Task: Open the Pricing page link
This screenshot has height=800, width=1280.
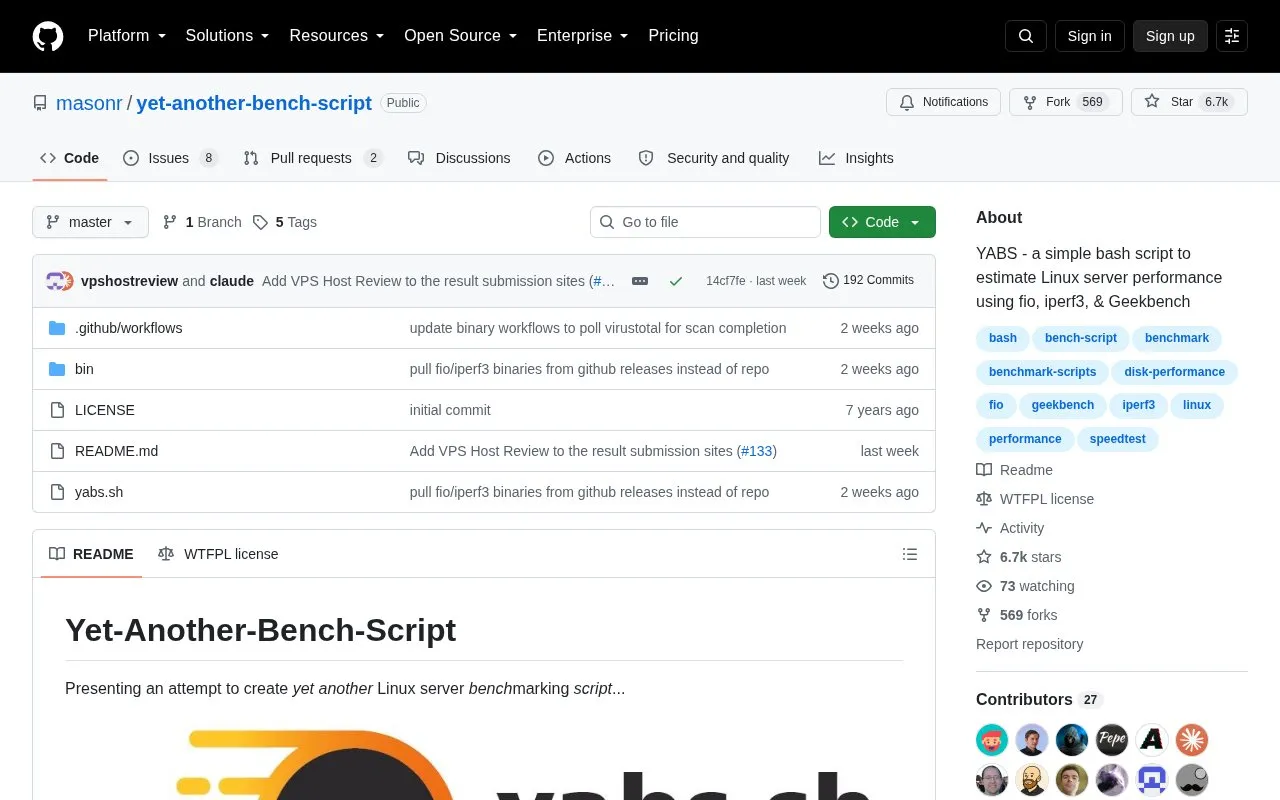Action: tap(673, 36)
